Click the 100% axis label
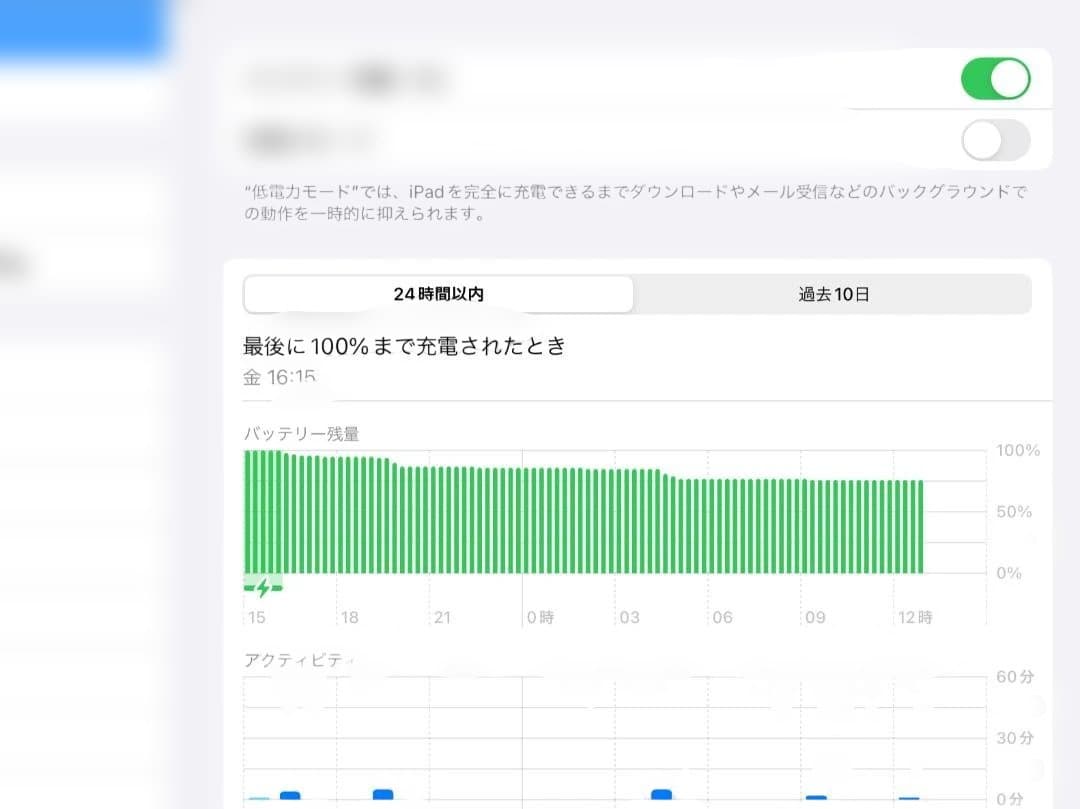The image size is (1080, 809). (1018, 450)
